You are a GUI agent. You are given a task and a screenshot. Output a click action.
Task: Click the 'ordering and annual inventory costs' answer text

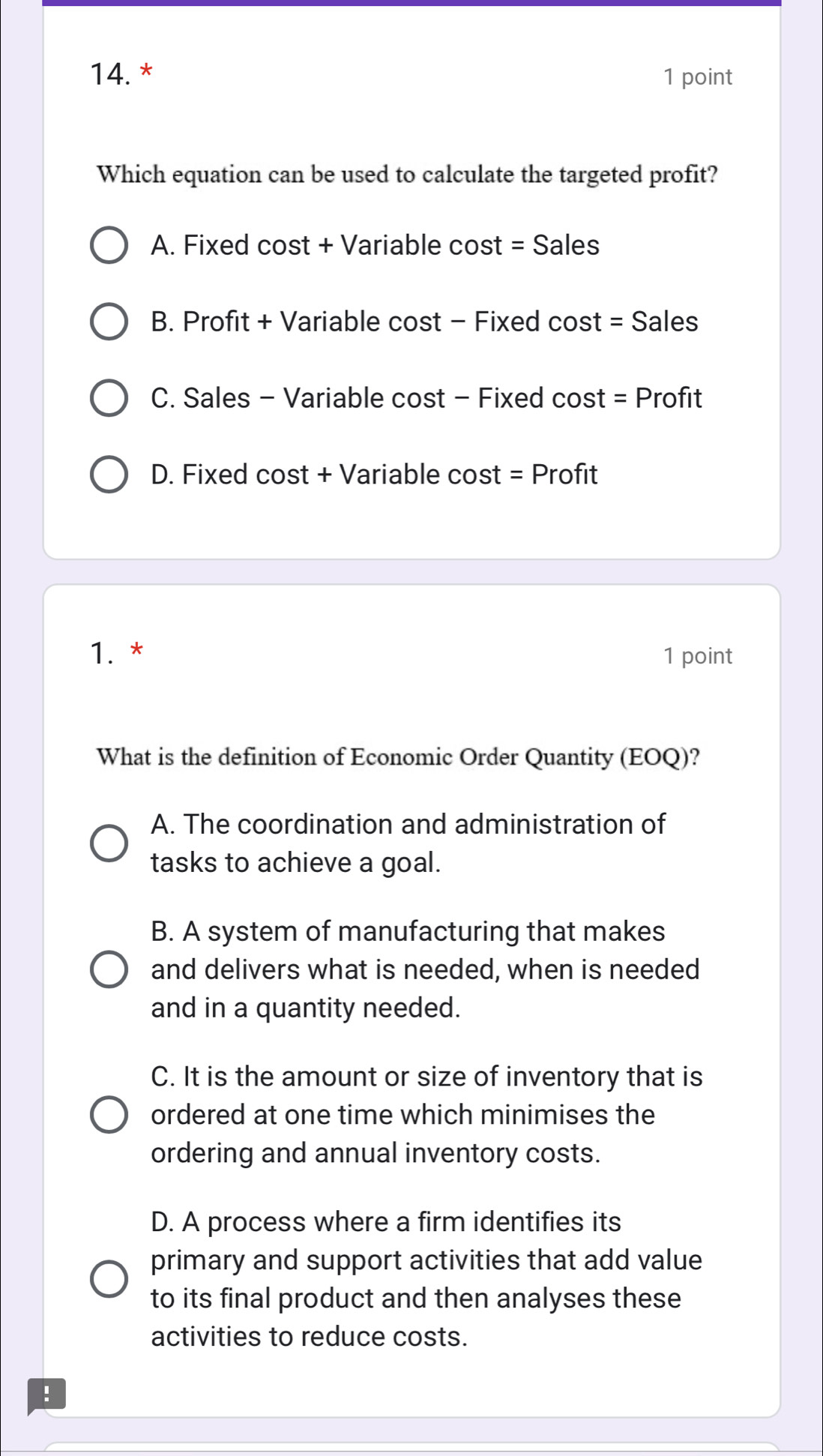pyautogui.click(x=376, y=1153)
